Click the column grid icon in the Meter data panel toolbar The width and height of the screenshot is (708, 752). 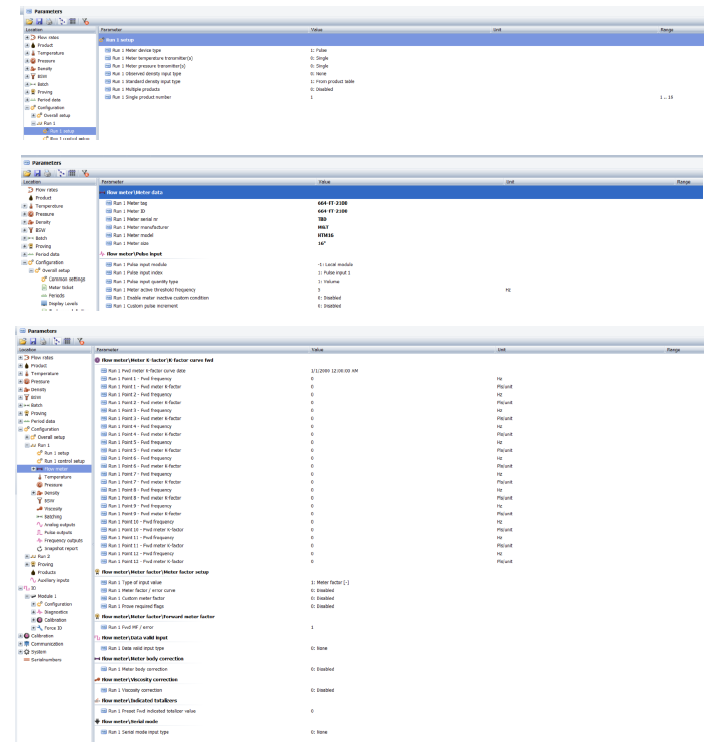pyautogui.click(x=72, y=173)
